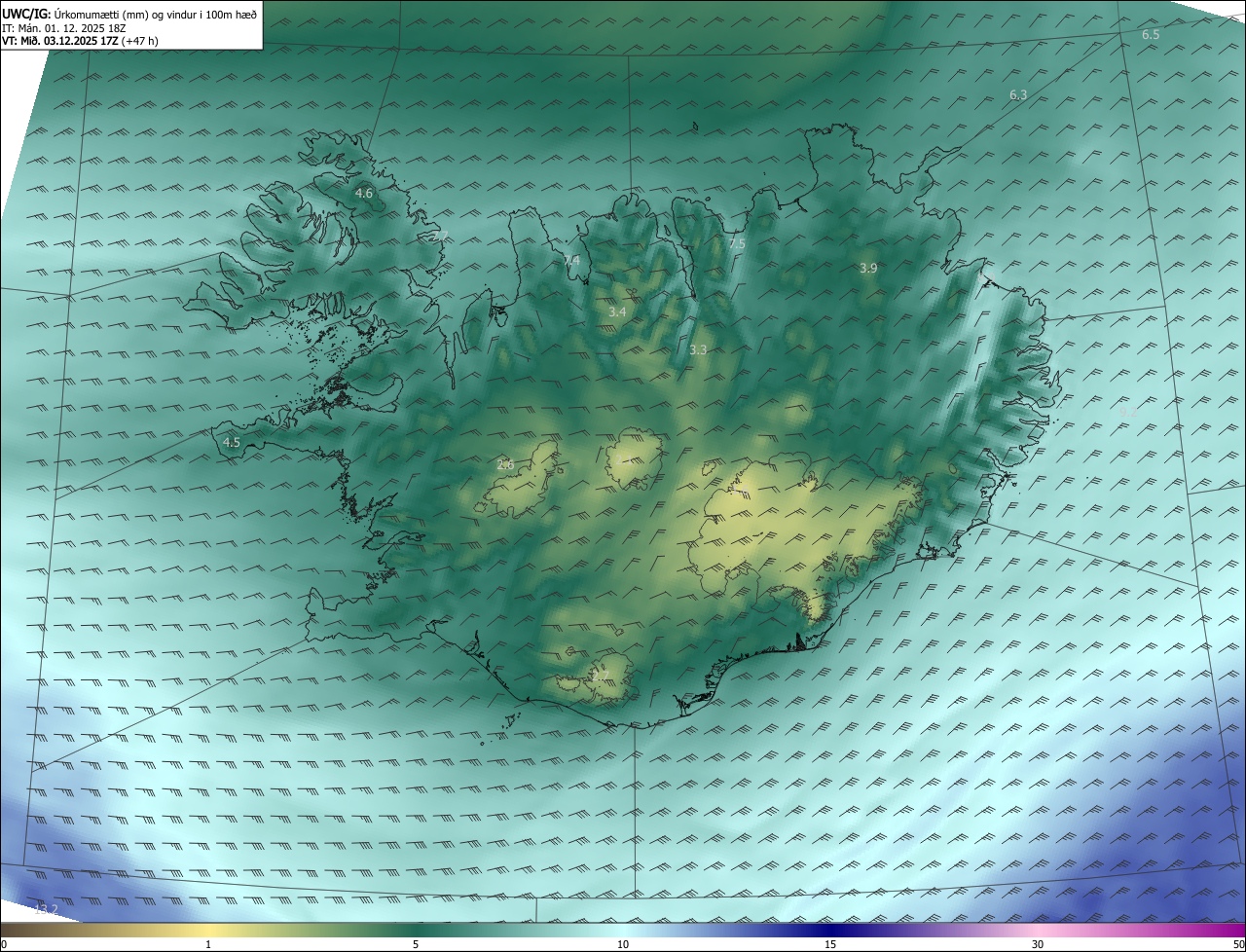Image resolution: width=1246 pixels, height=952 pixels.
Task: Click the 5 tick on the color scale
Action: click(x=416, y=944)
